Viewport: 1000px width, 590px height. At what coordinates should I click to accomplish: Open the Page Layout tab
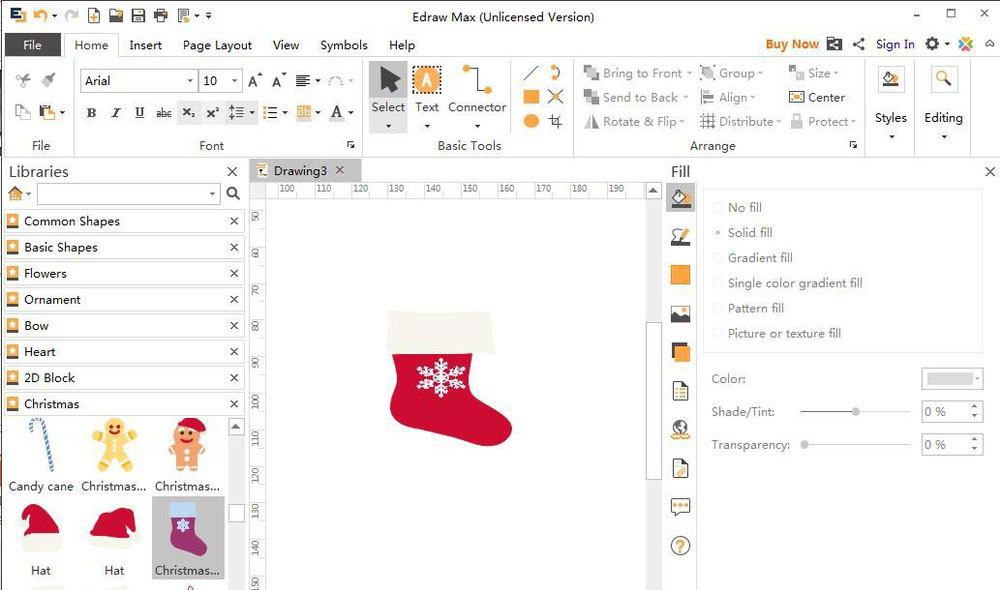click(217, 45)
